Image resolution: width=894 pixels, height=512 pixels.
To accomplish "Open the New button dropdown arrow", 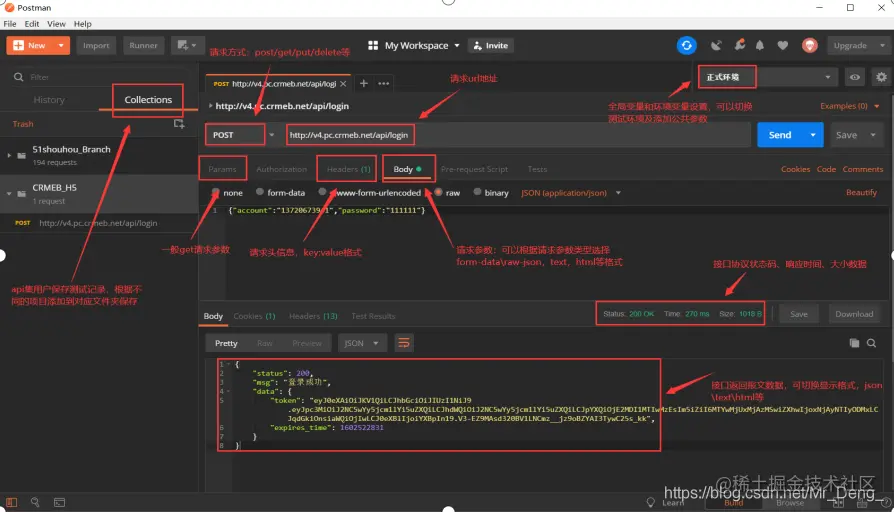I will click(x=60, y=46).
